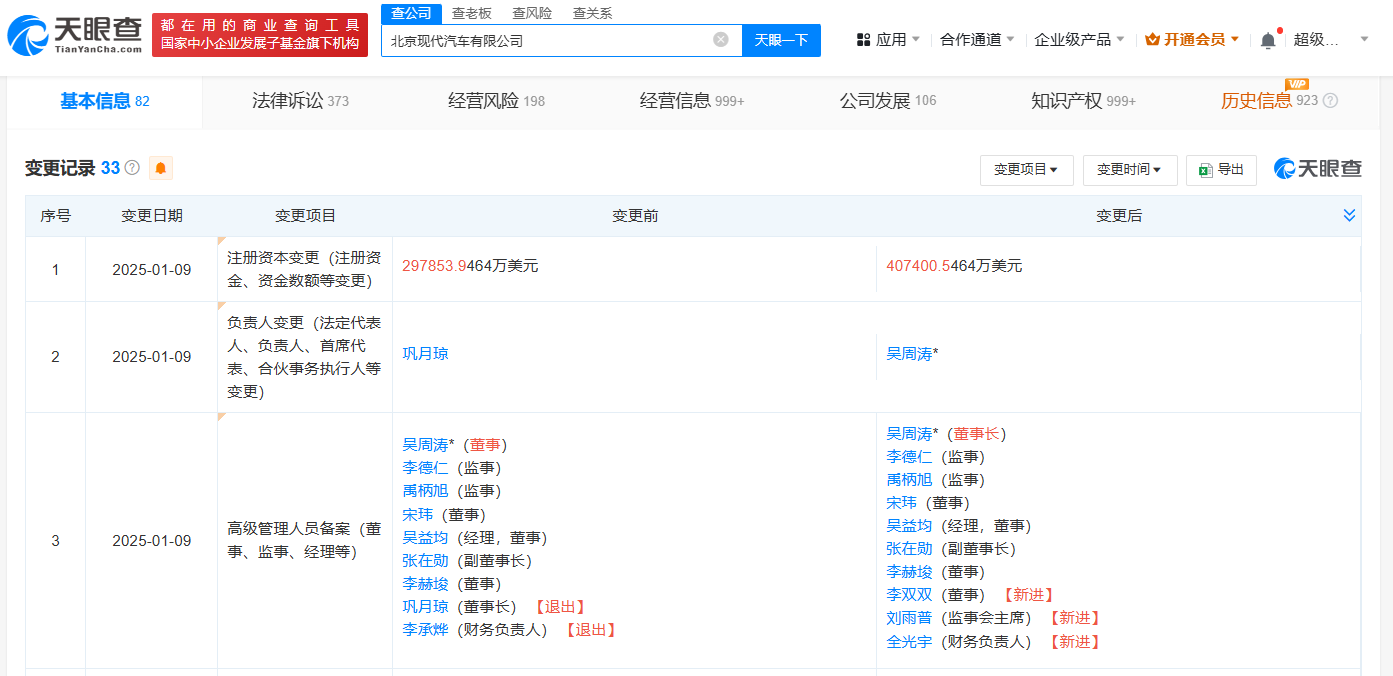The height and width of the screenshot is (676, 1393).
Task: Click the 变更项目 column header
Action: [305, 216]
